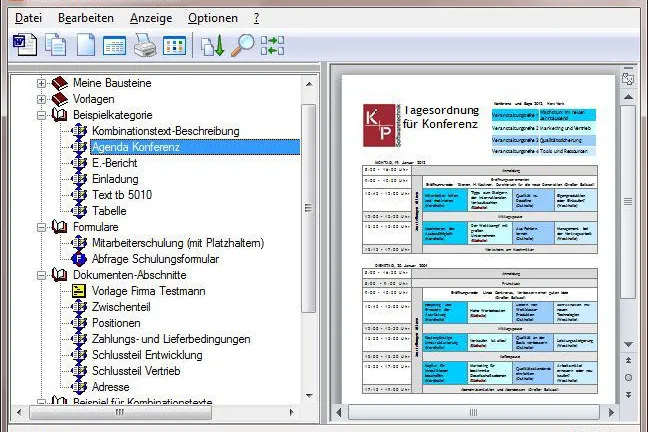
Task: Click the green down-arrow insert icon
Action: [x=213, y=45]
